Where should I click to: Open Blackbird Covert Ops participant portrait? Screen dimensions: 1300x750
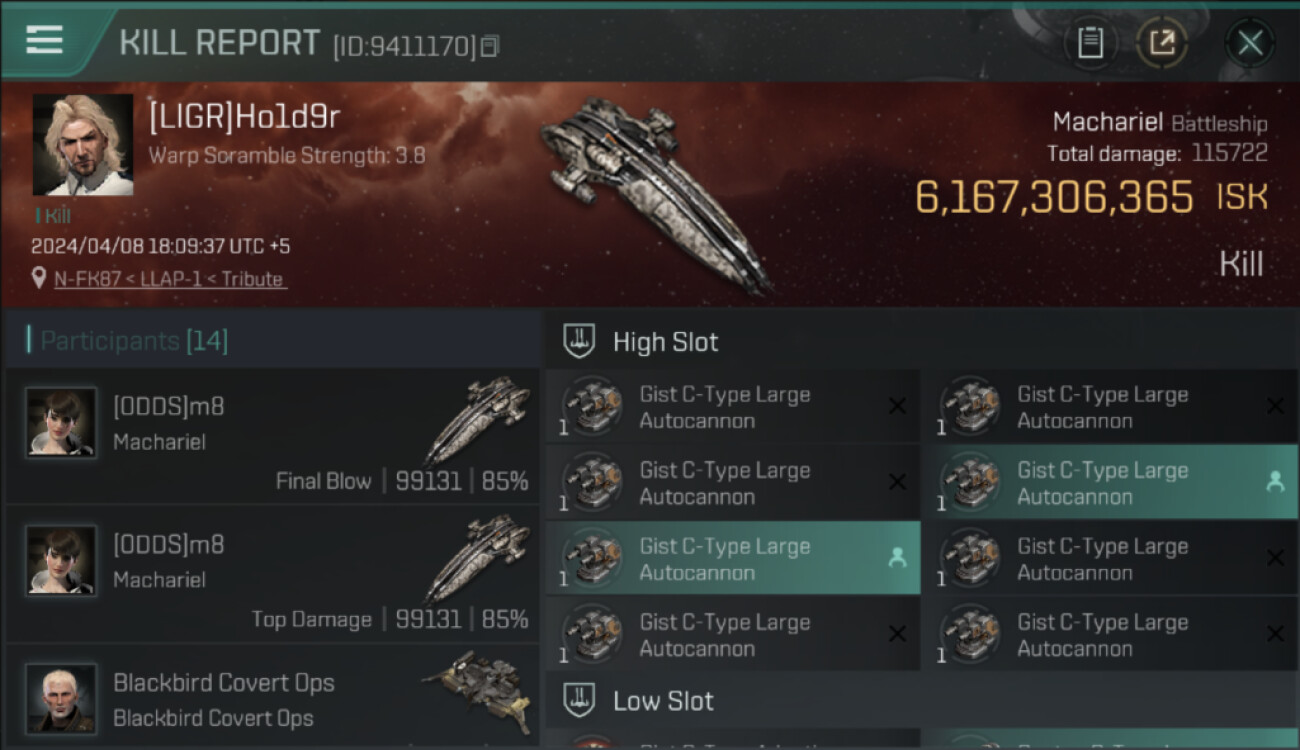tap(62, 697)
